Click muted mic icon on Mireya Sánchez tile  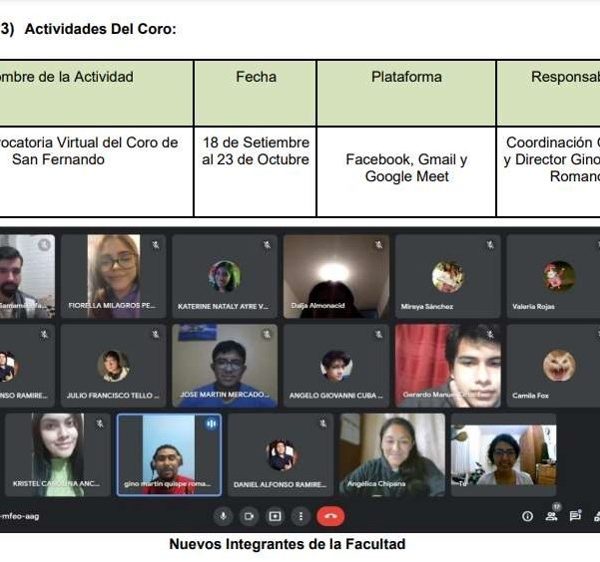pyautogui.click(x=490, y=245)
